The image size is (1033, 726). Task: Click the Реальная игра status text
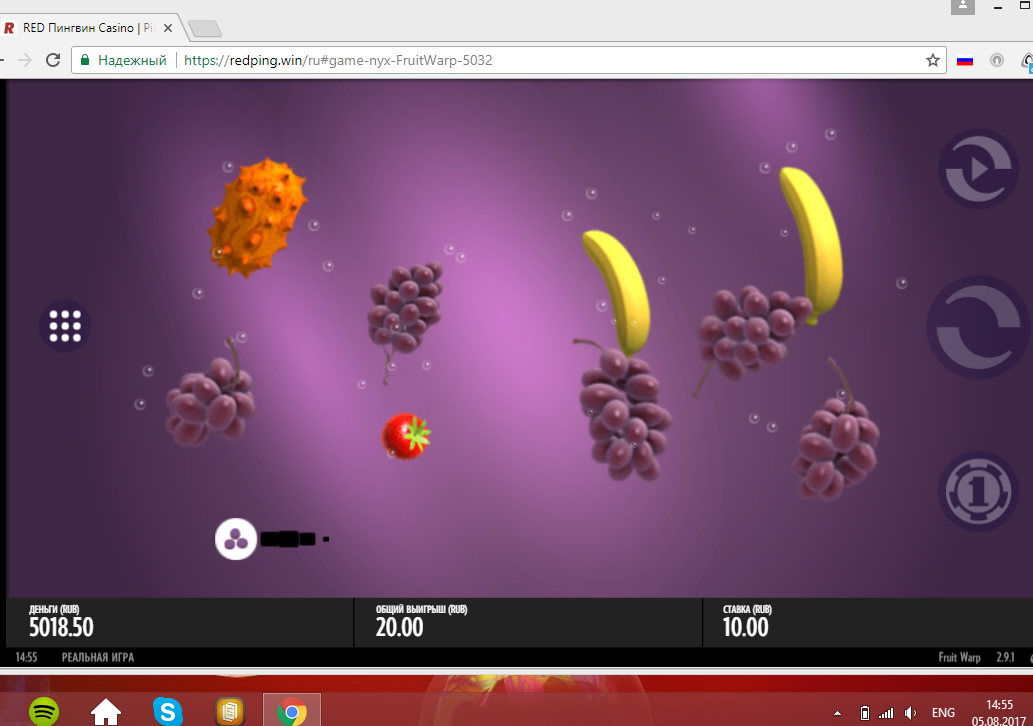point(98,657)
